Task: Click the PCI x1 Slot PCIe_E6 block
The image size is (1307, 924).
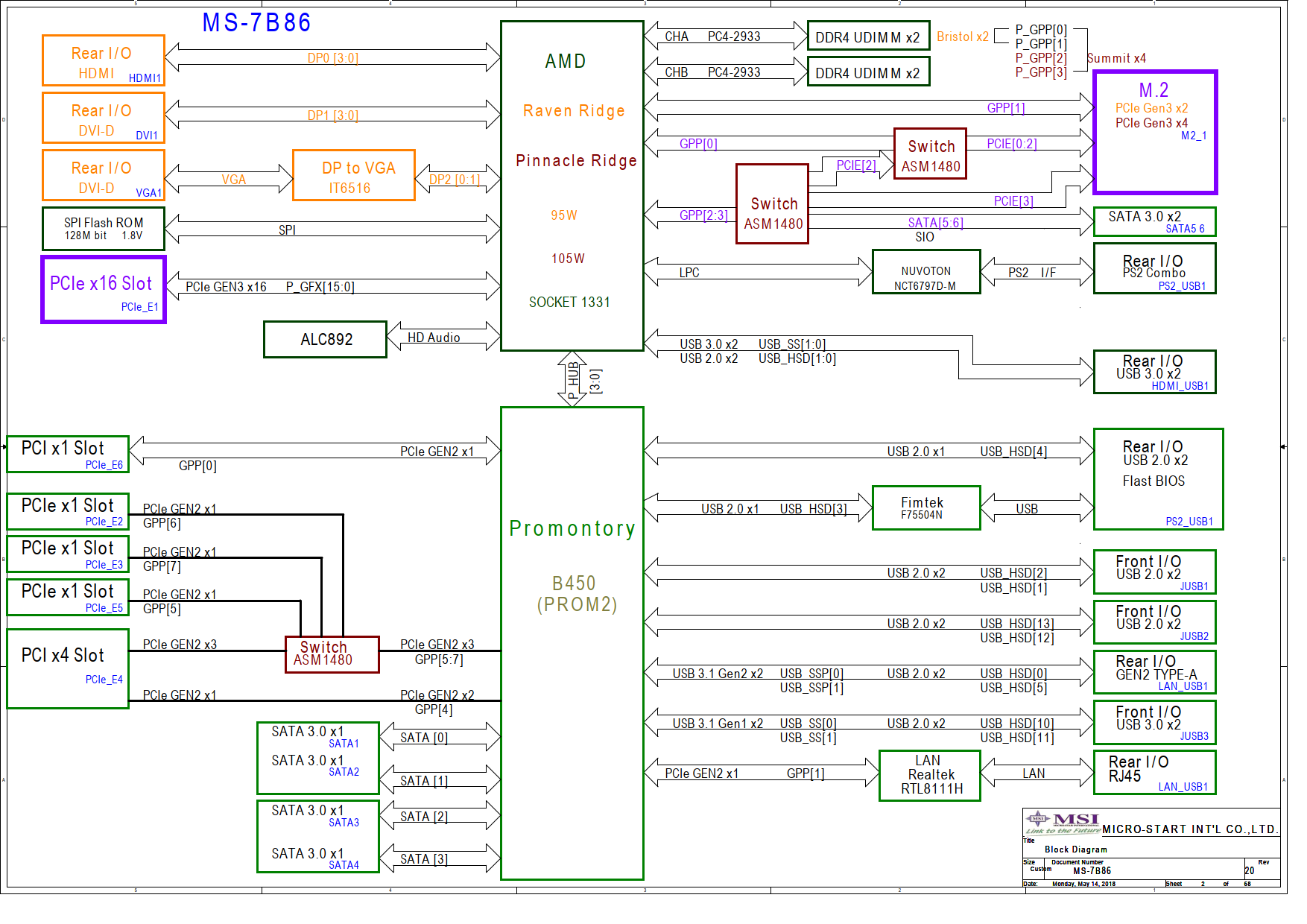Action: (68, 455)
